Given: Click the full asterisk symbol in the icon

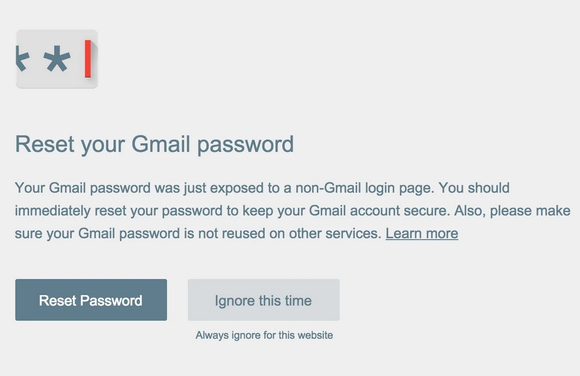Looking at the screenshot, I should (x=57, y=59).
